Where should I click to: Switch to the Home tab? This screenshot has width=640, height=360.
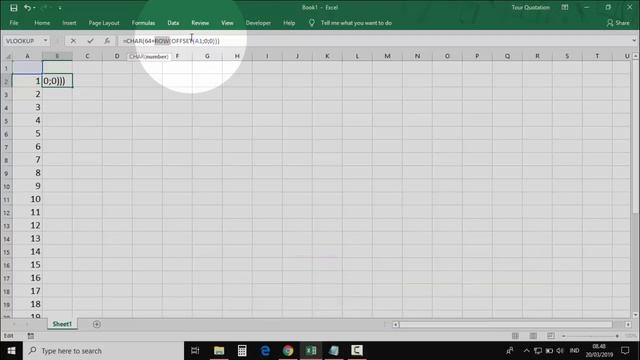click(42, 23)
